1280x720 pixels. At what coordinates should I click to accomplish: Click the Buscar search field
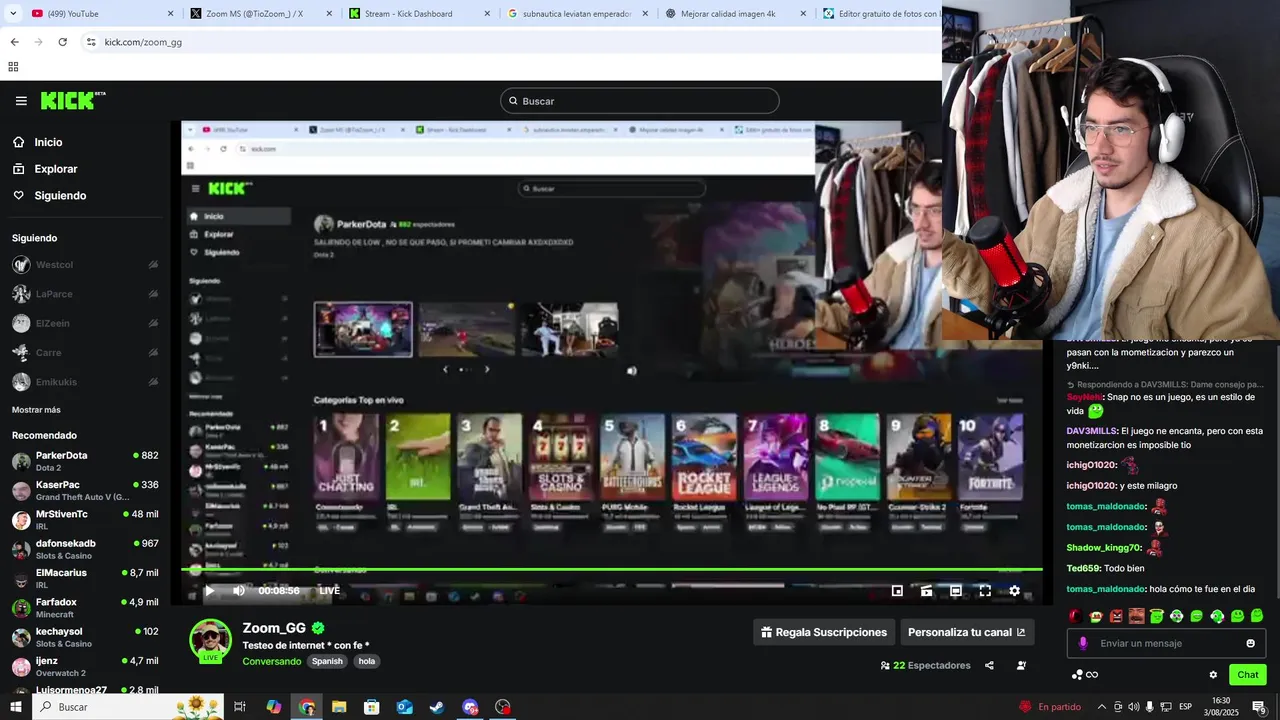640,101
